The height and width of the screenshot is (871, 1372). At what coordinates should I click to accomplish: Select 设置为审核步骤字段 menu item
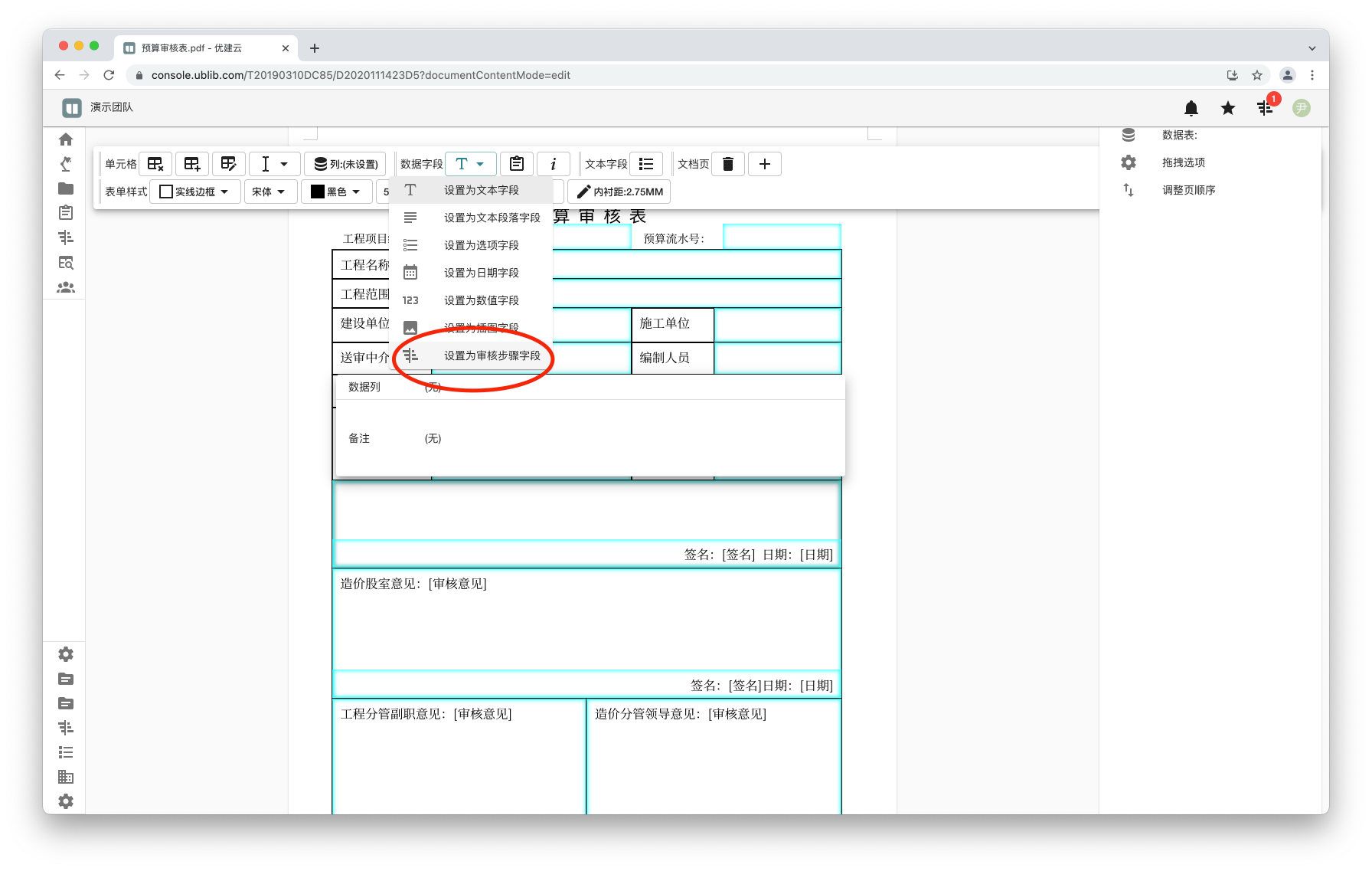tap(492, 355)
